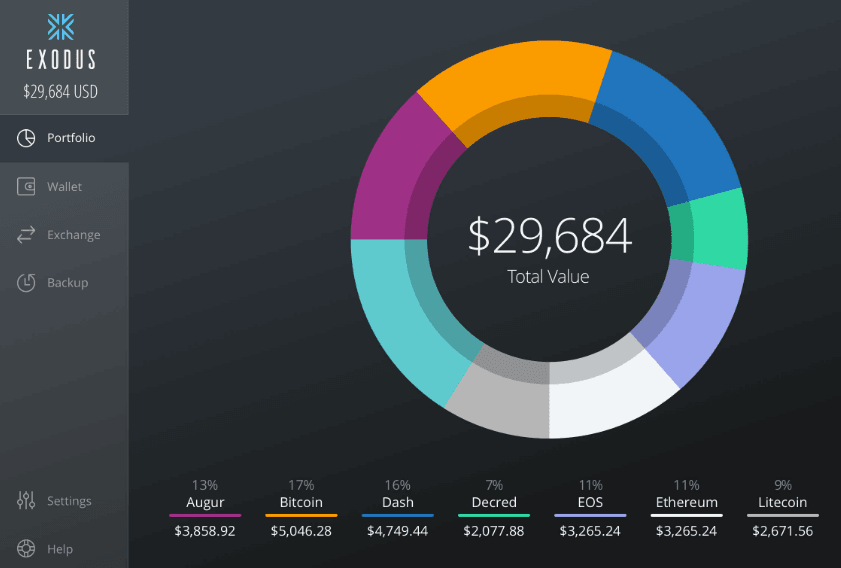The height and width of the screenshot is (568, 841).
Task: Click the 7% percentage above Decred
Action: pyautogui.click(x=494, y=485)
